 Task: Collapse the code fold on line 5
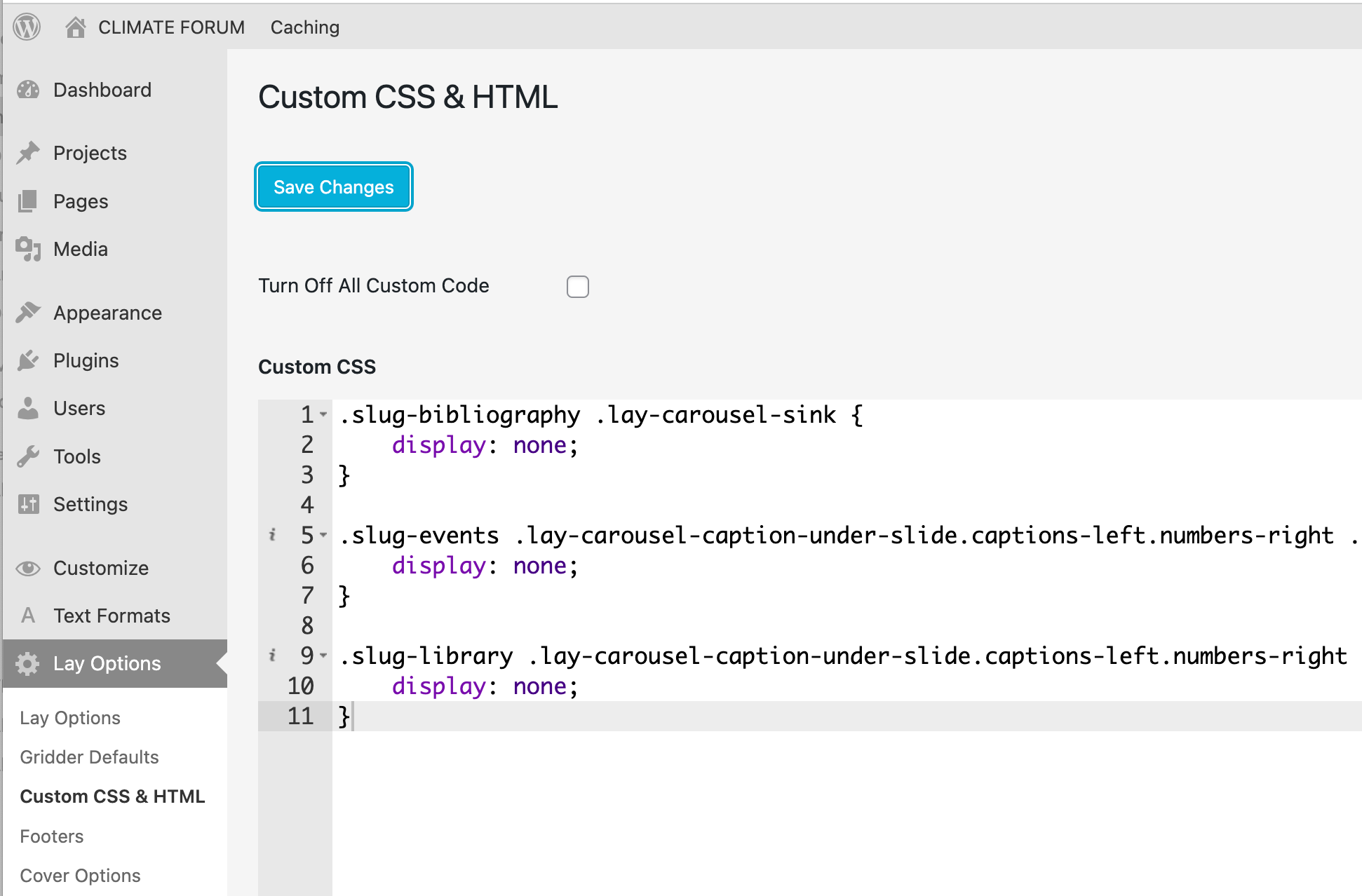[x=323, y=536]
